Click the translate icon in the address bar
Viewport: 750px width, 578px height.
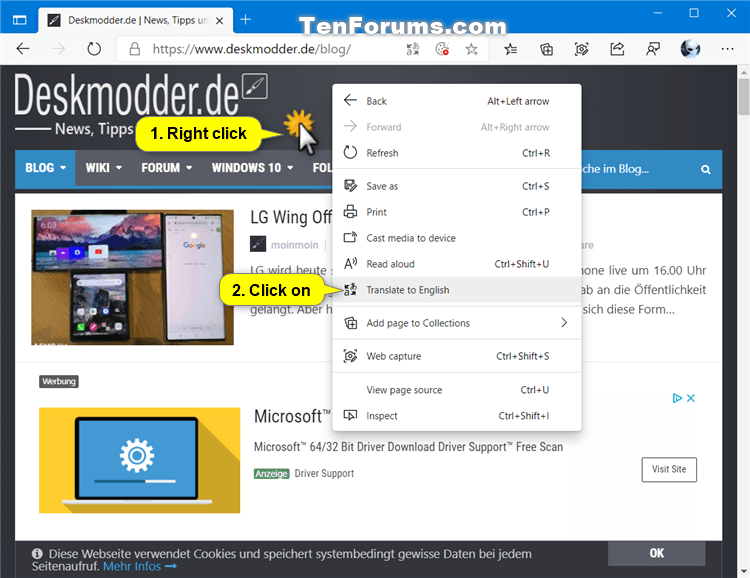pos(413,49)
